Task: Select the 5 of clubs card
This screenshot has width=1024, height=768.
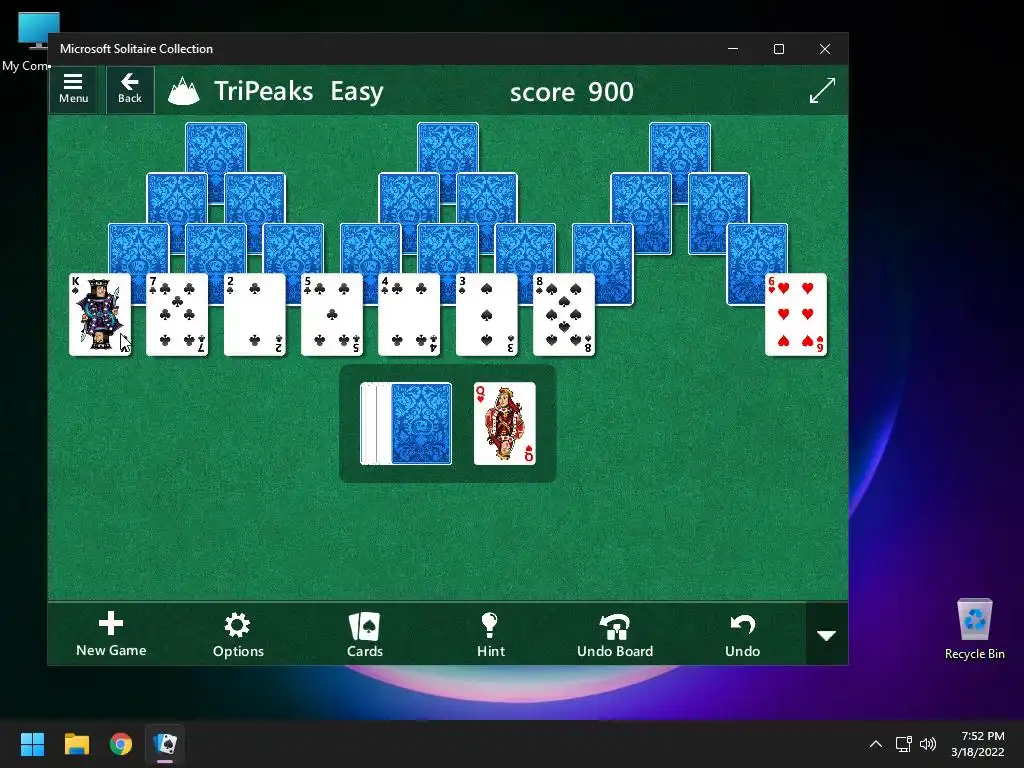Action: coord(332,315)
